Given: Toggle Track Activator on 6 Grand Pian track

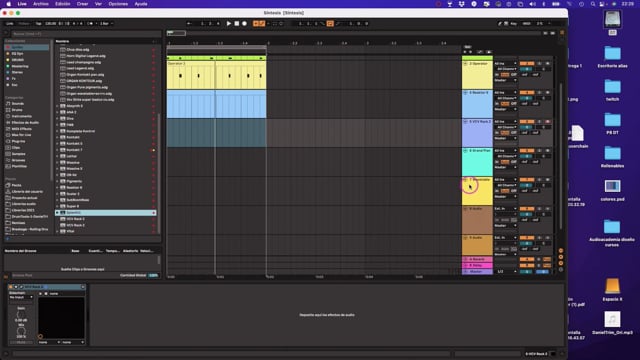Looking at the screenshot, I should [527, 151].
